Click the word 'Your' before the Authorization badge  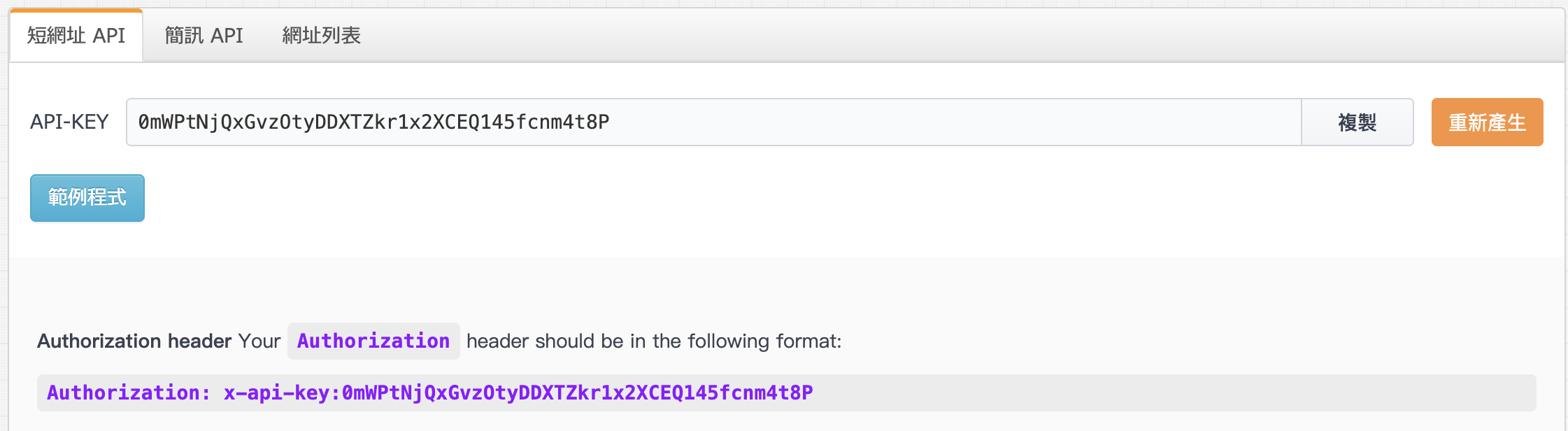pos(259,341)
